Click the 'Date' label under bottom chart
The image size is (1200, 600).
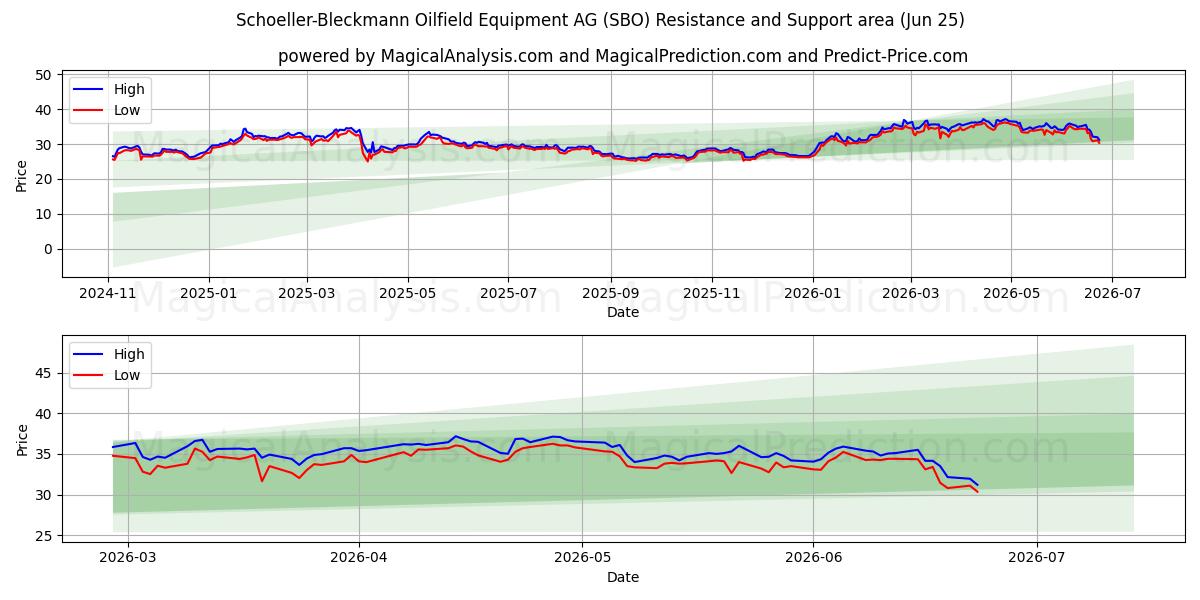pyautogui.click(x=622, y=577)
